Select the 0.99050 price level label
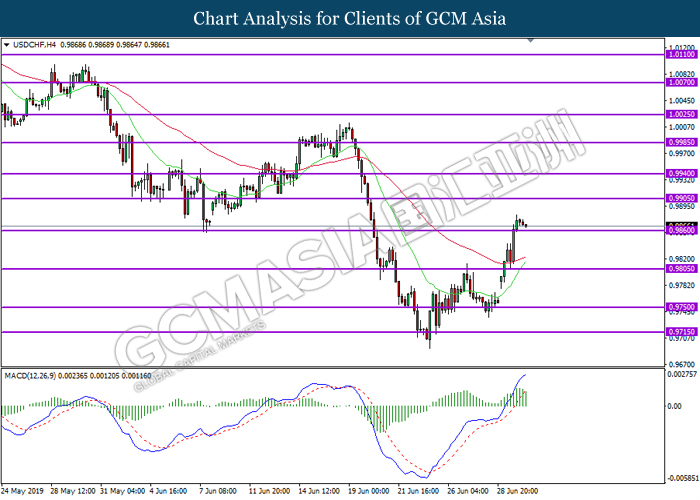The height and width of the screenshot is (500, 700). pos(681,198)
